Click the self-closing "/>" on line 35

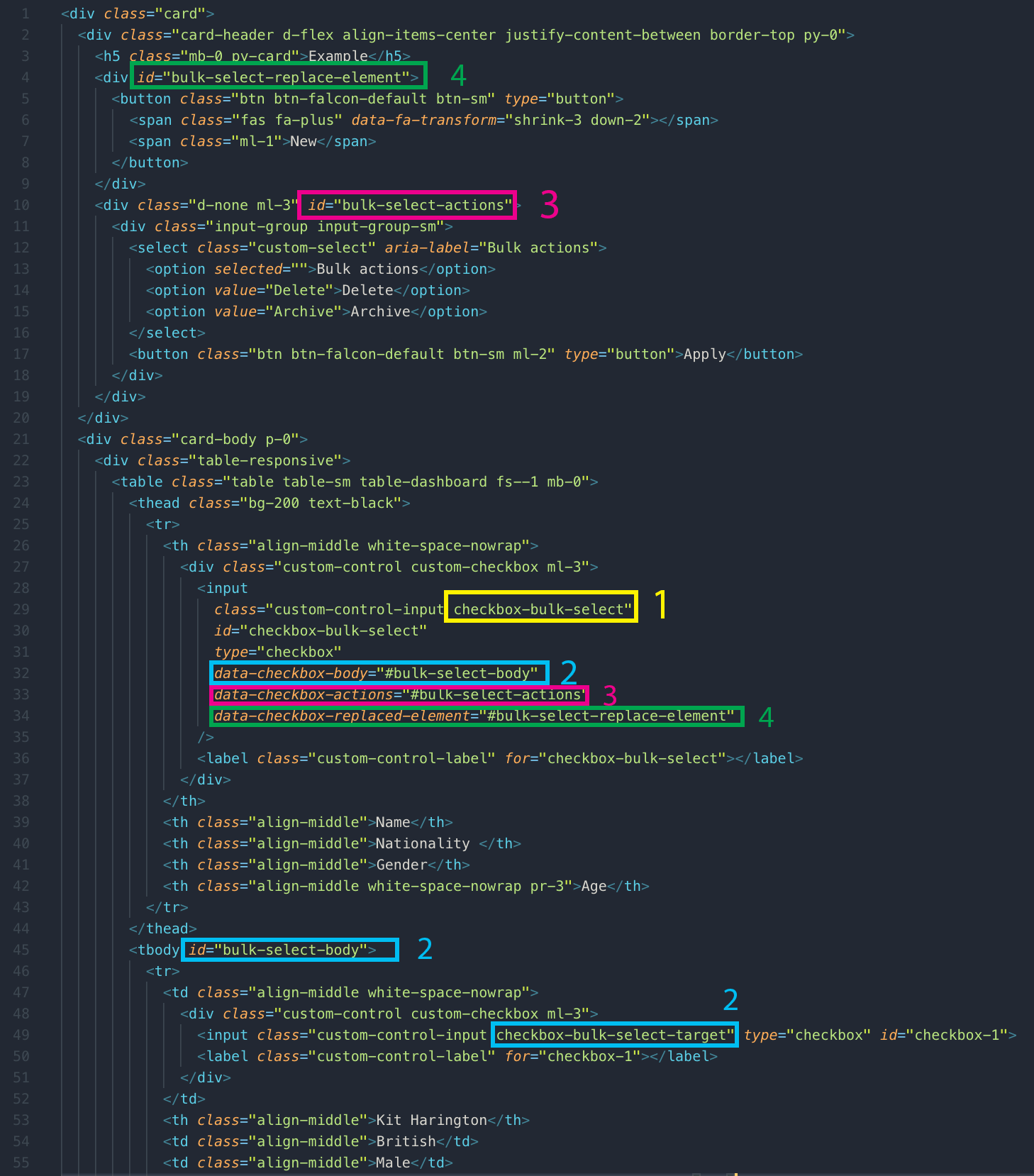[206, 737]
